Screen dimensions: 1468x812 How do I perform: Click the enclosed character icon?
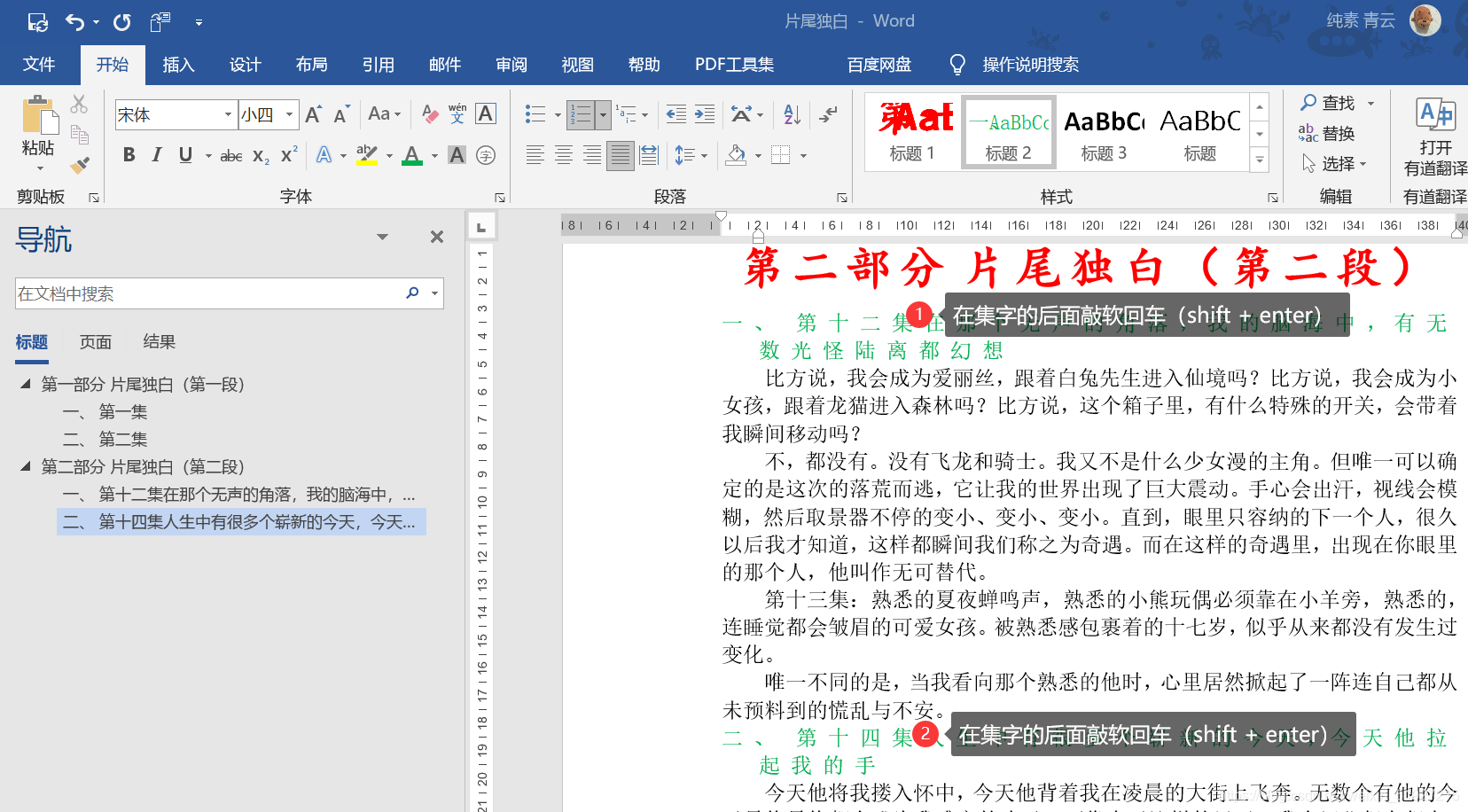[x=486, y=155]
